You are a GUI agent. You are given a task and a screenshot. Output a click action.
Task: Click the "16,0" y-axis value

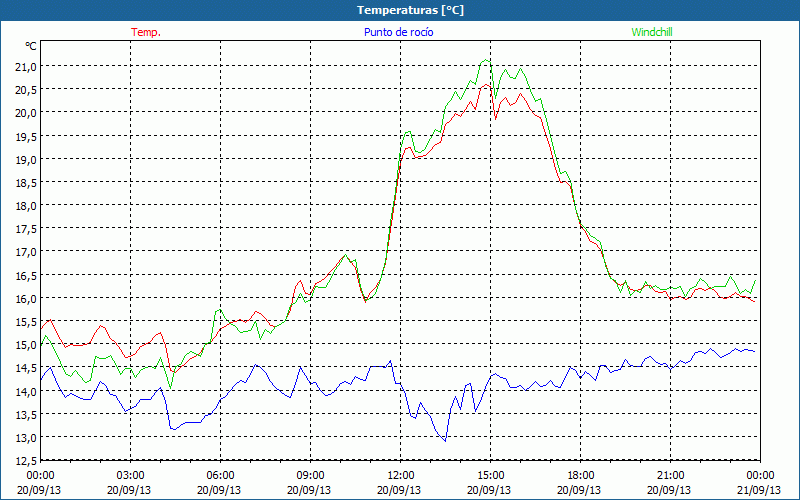click(27, 298)
